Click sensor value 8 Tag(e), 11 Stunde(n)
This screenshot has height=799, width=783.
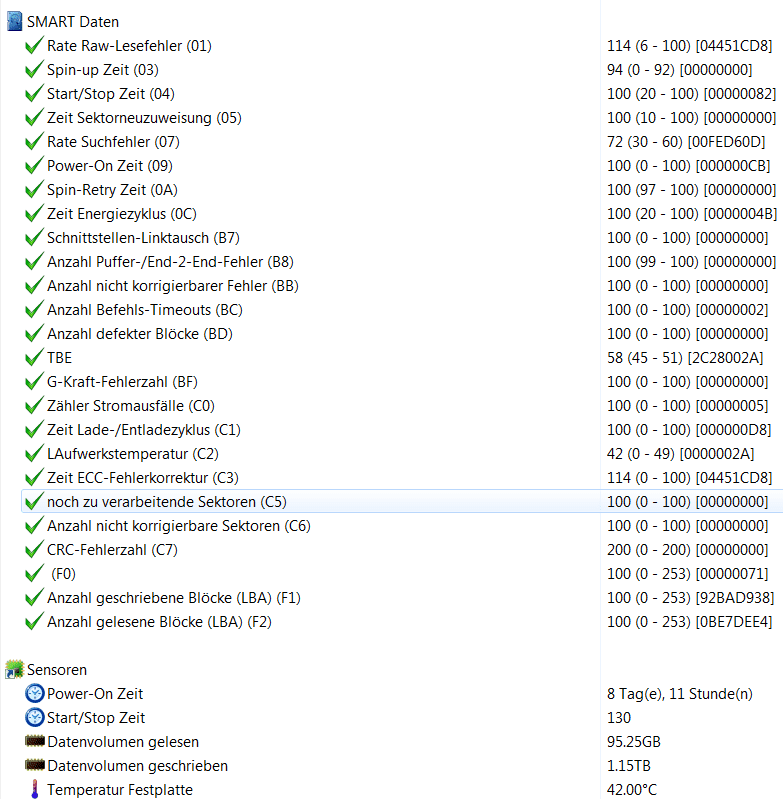(x=680, y=694)
